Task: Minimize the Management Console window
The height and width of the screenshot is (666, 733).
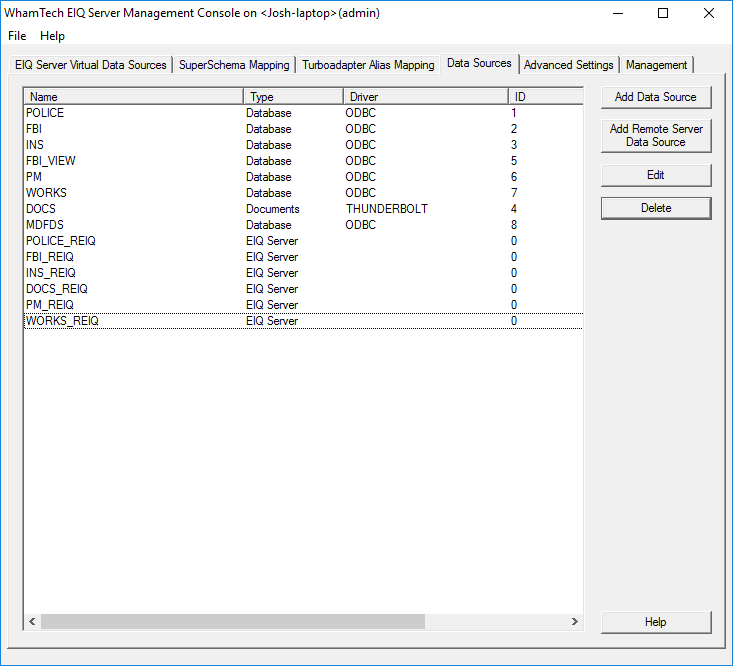Action: [618, 13]
